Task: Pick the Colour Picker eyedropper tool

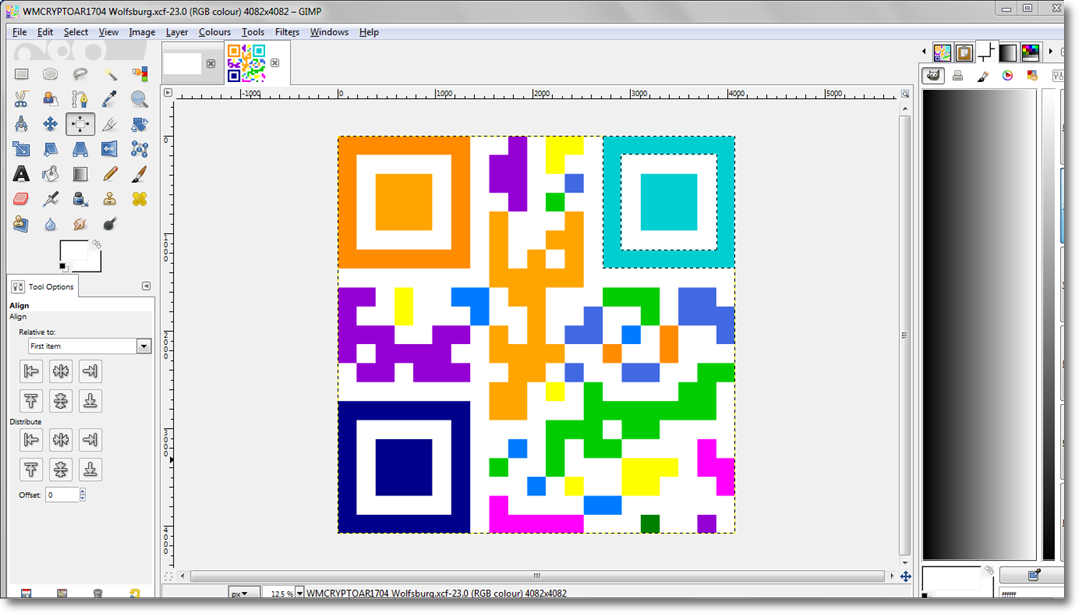Action: (110, 99)
